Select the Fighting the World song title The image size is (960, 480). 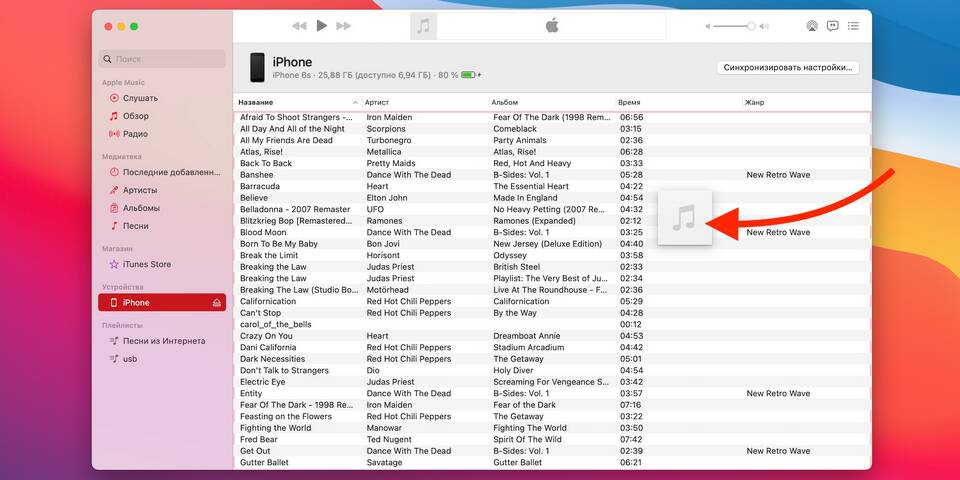click(x=275, y=428)
